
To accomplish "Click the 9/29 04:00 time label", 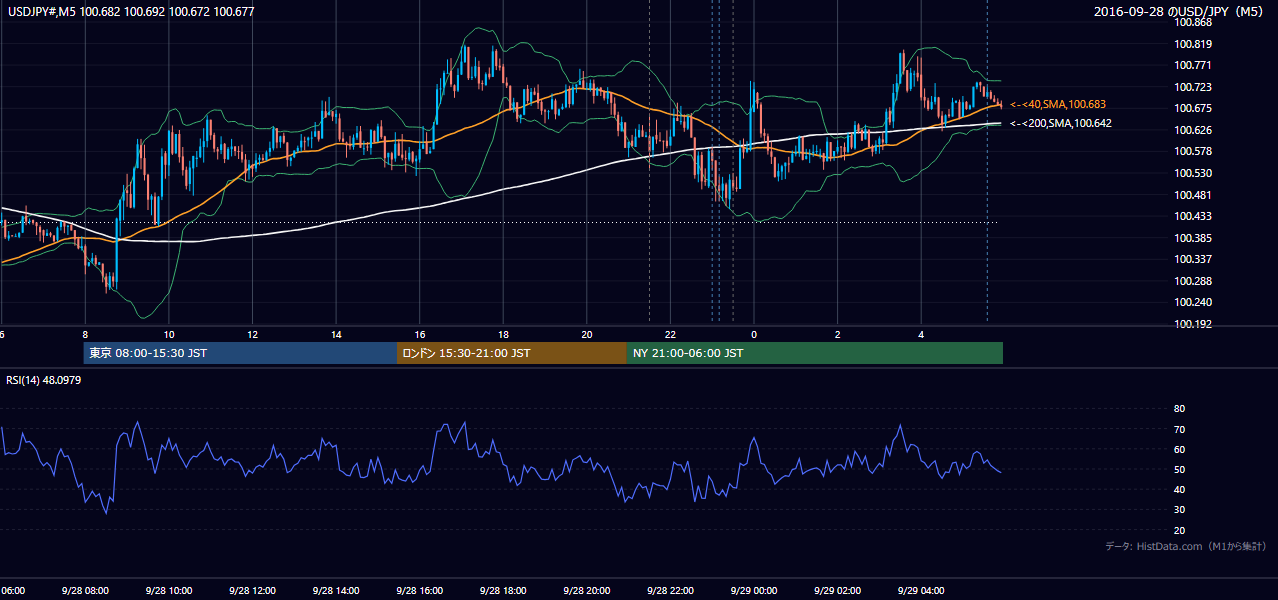I will coord(921,591).
